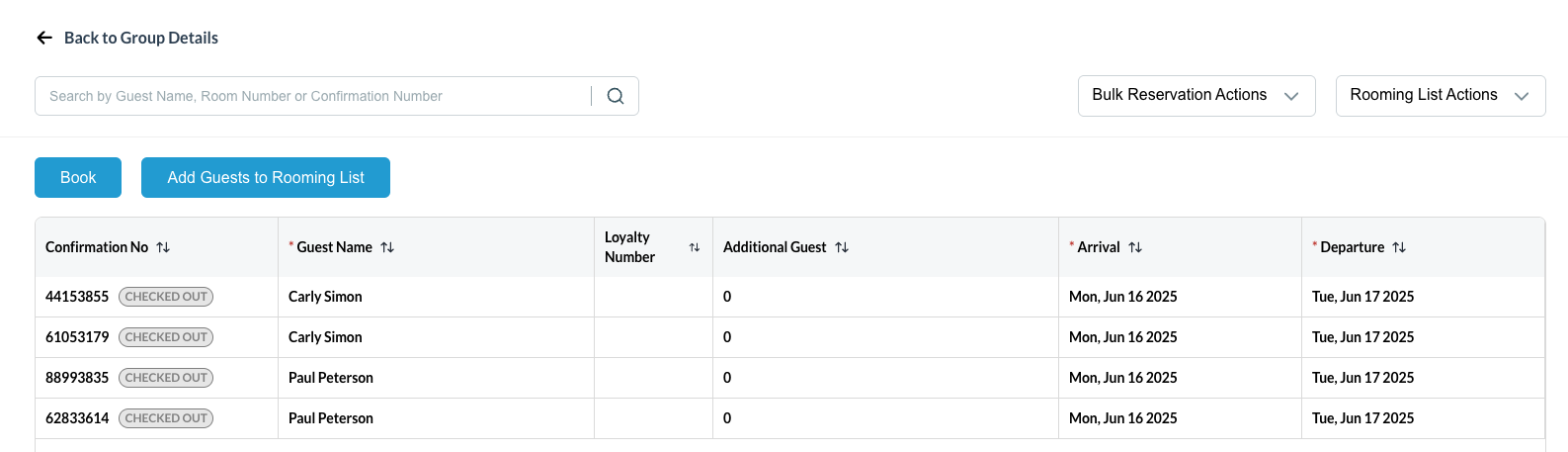Sort by Additional Guest column
The height and width of the screenshot is (452, 1568).
point(842,247)
